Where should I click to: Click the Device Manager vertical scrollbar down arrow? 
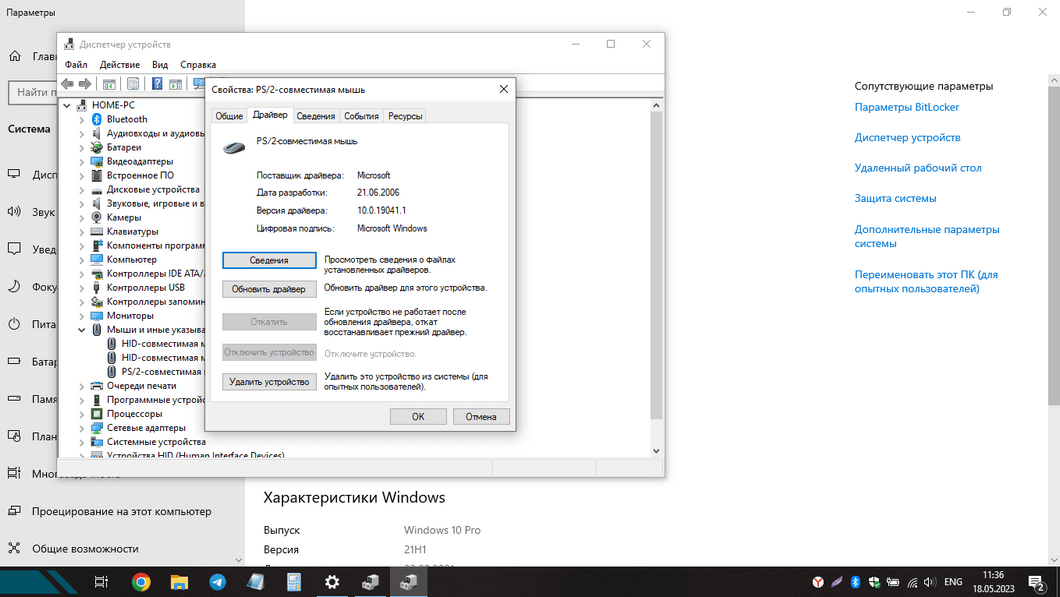pos(656,451)
